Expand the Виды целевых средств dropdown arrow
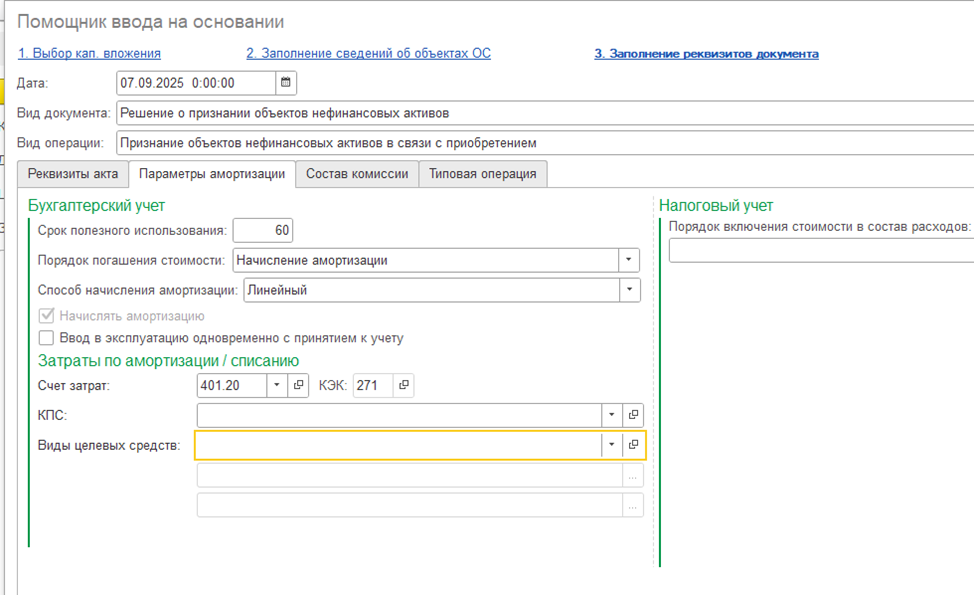The height and width of the screenshot is (595, 974). click(x=612, y=445)
